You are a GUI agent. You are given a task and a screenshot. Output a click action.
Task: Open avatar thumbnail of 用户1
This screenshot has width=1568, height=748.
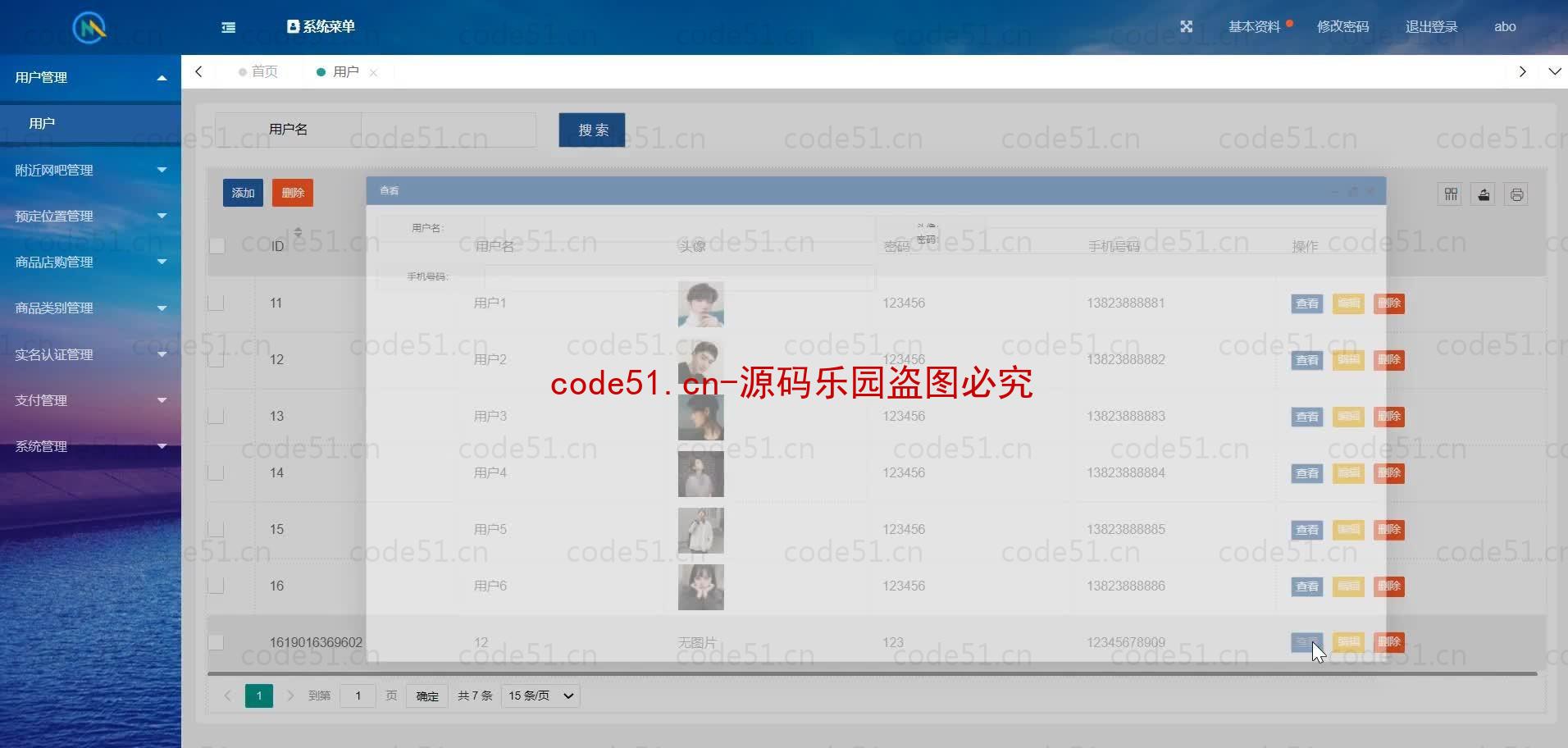[701, 303]
